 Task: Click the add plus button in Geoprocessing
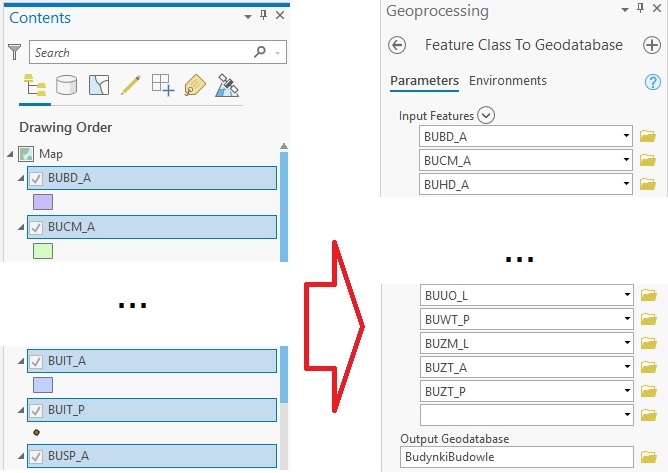pos(651,45)
